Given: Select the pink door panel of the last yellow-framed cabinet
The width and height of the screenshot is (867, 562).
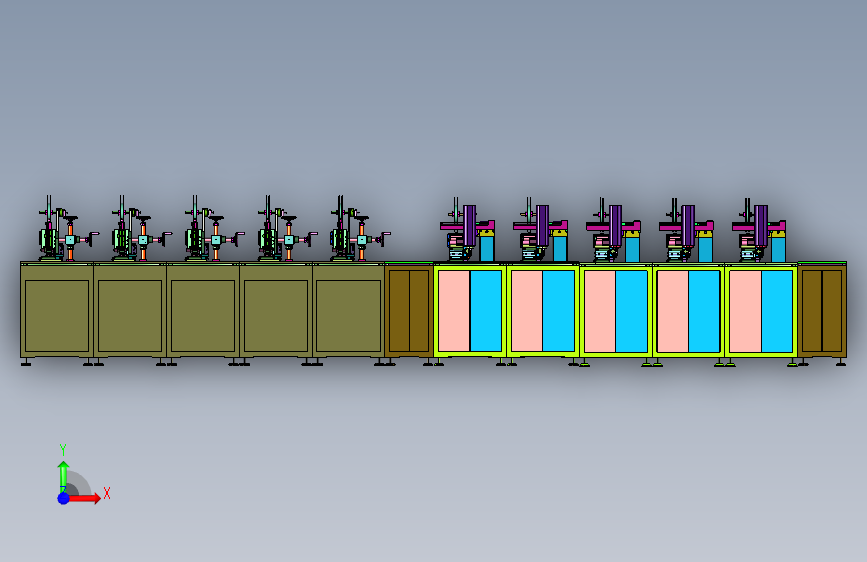Looking at the screenshot, I should pyautogui.click(x=745, y=311).
